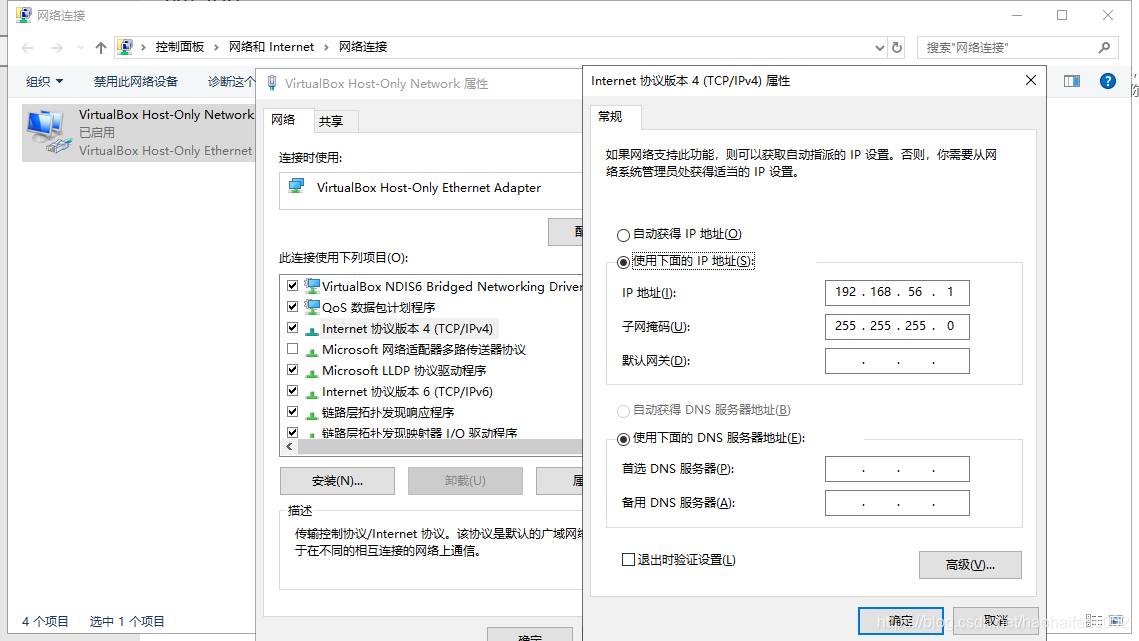Click the empty 默认网关 field
1139x641 pixels.
pos(897,360)
